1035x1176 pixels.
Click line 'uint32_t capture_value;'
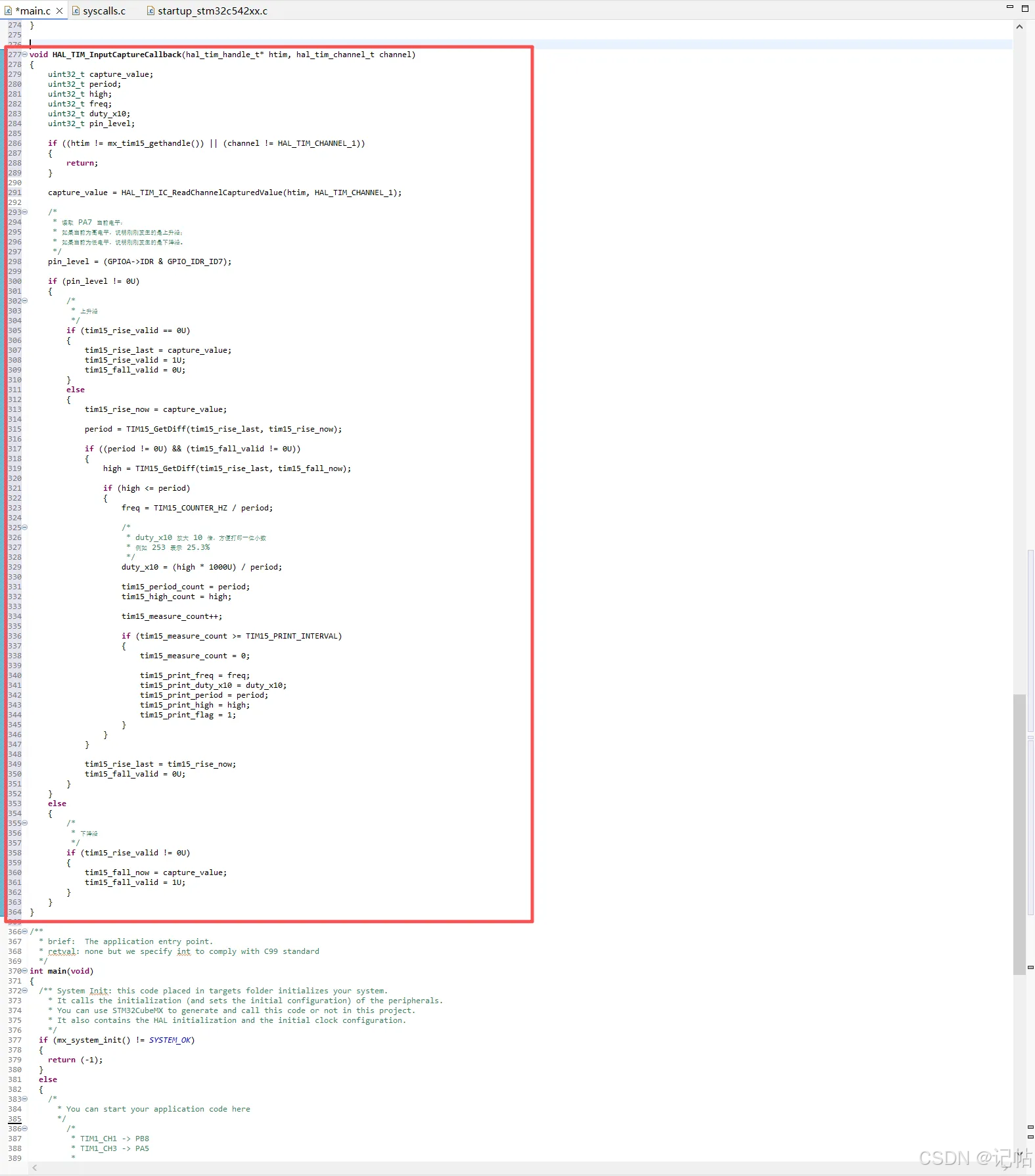101,74
